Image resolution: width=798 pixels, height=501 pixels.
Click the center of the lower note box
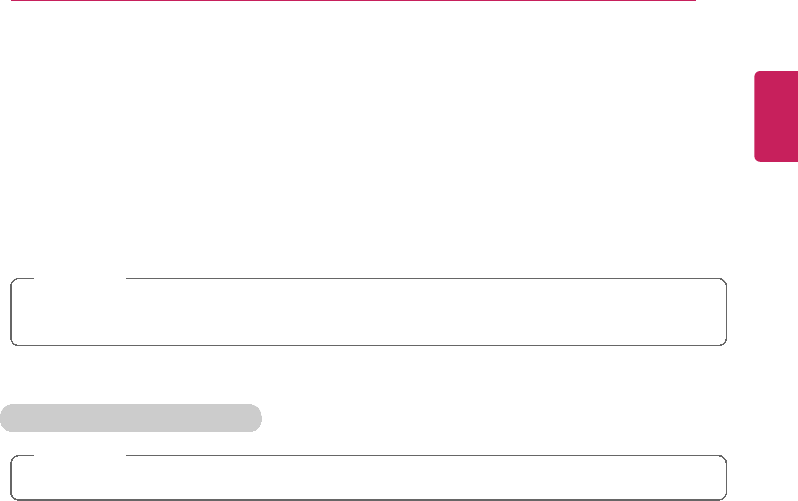point(368,478)
